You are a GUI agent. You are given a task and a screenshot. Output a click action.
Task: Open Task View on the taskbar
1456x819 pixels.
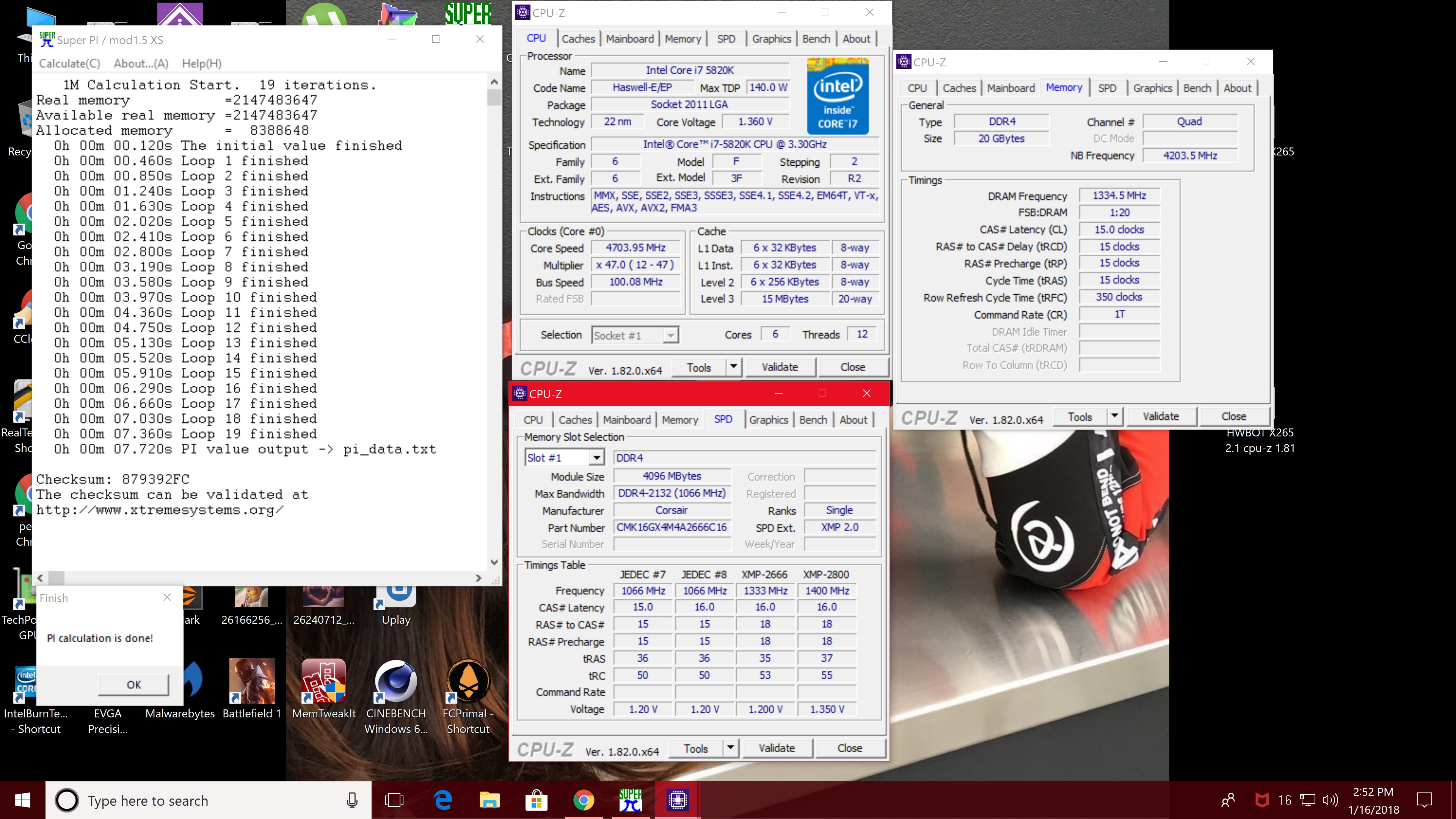pyautogui.click(x=394, y=800)
